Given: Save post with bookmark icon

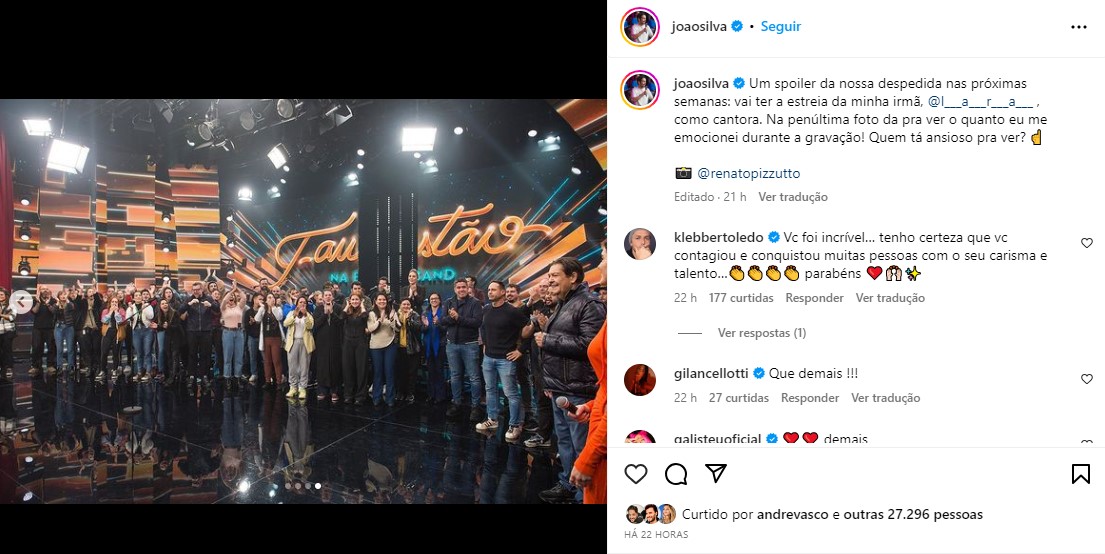Looking at the screenshot, I should [x=1080, y=474].
